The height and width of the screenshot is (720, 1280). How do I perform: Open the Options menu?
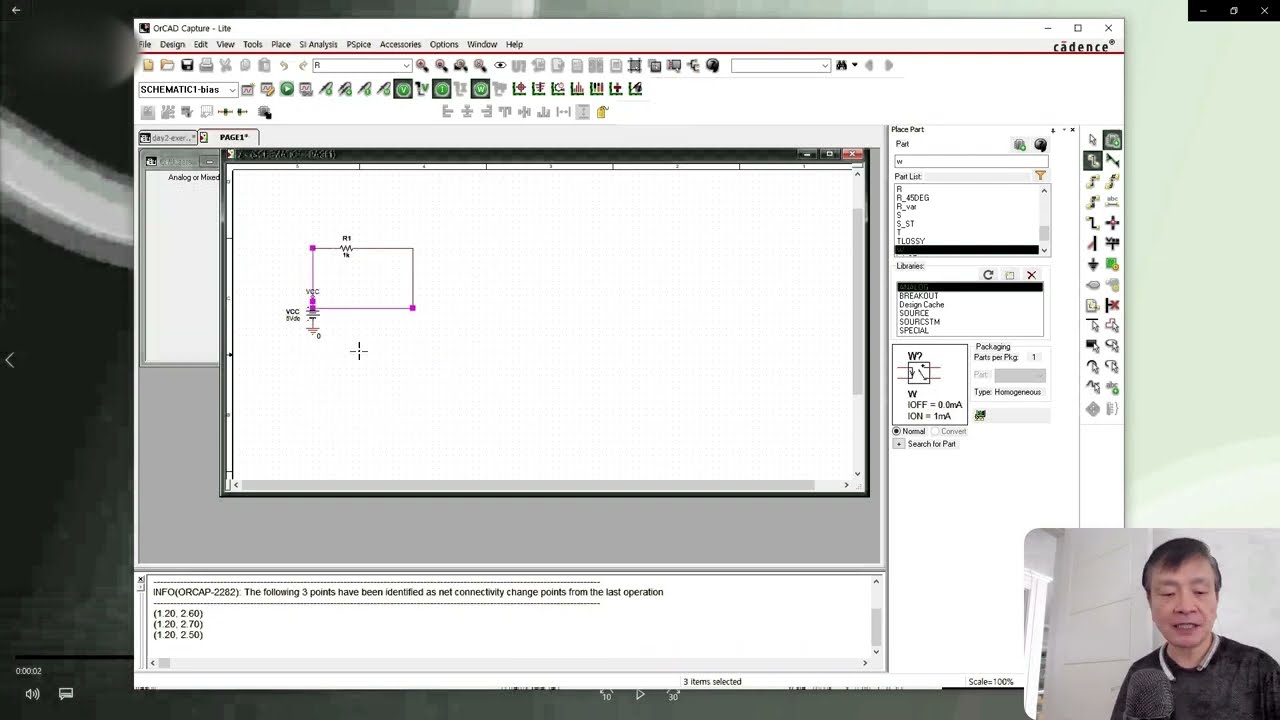point(444,44)
